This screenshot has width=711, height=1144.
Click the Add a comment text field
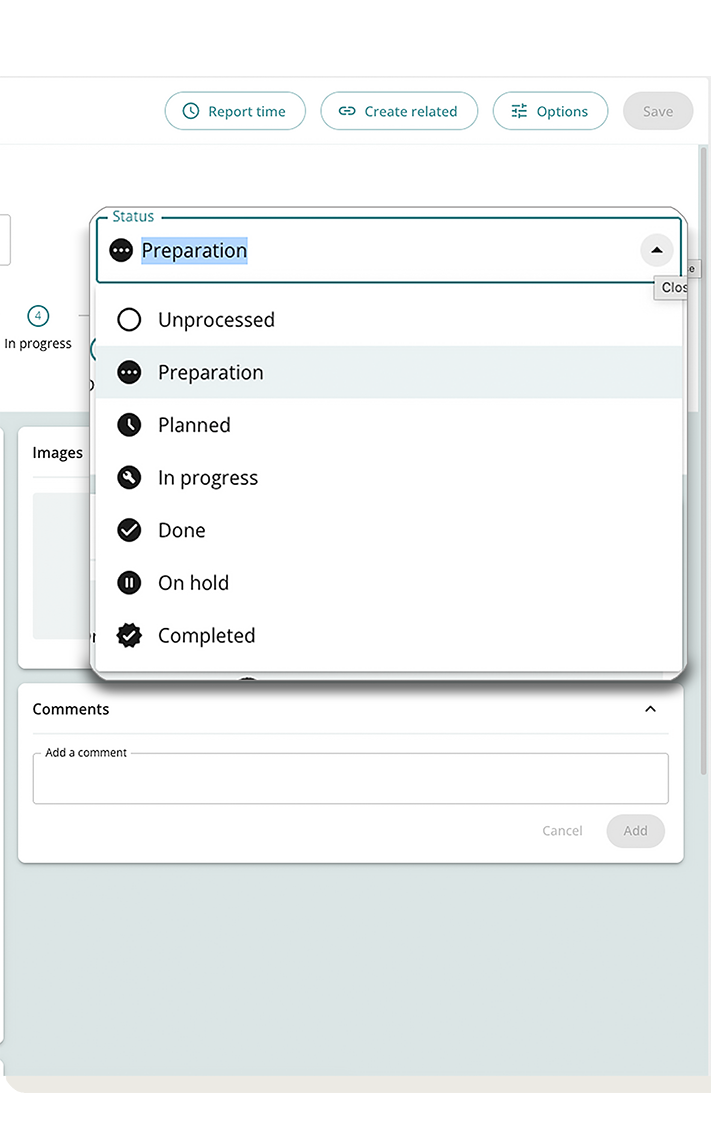coord(350,779)
